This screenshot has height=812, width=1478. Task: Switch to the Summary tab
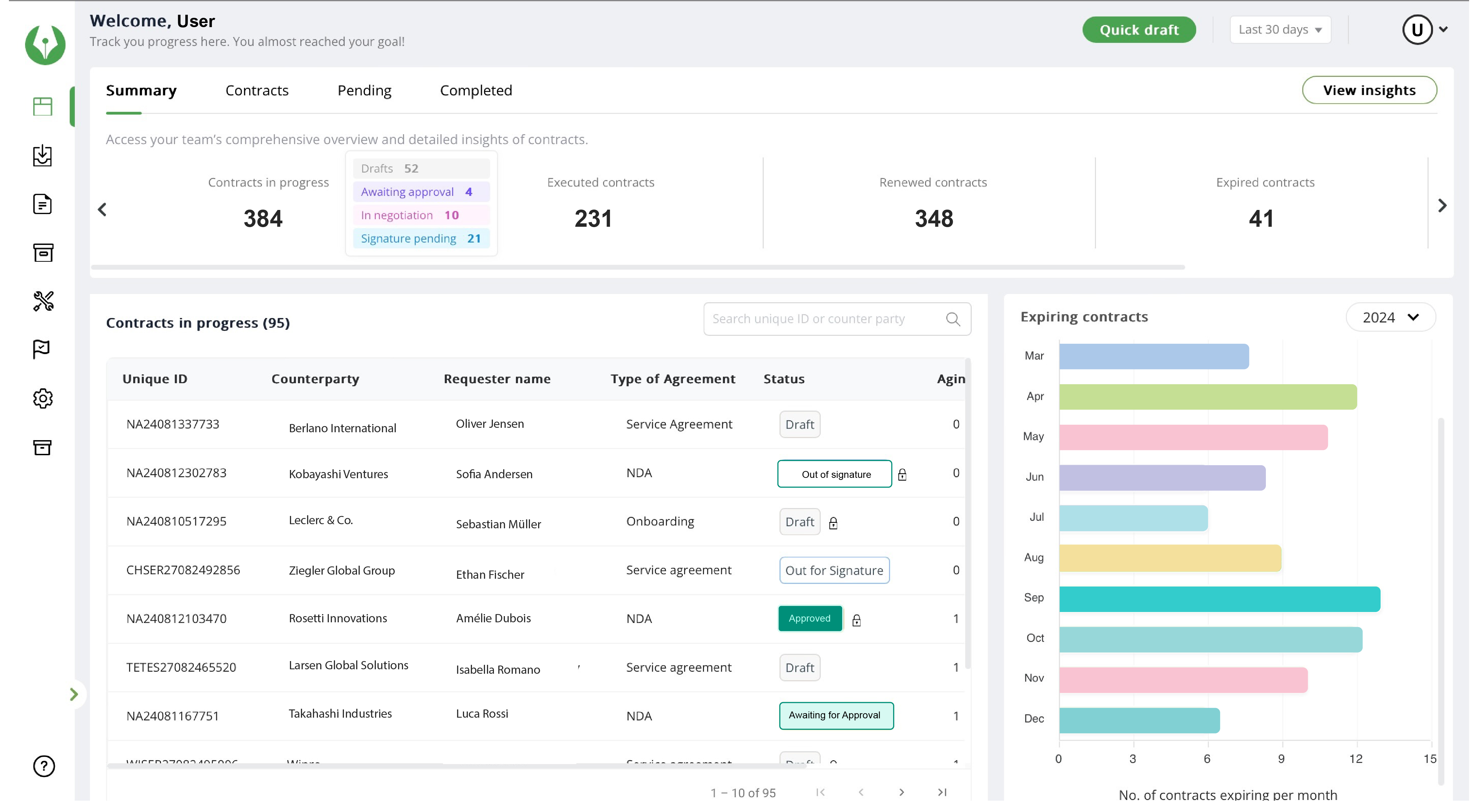point(141,91)
